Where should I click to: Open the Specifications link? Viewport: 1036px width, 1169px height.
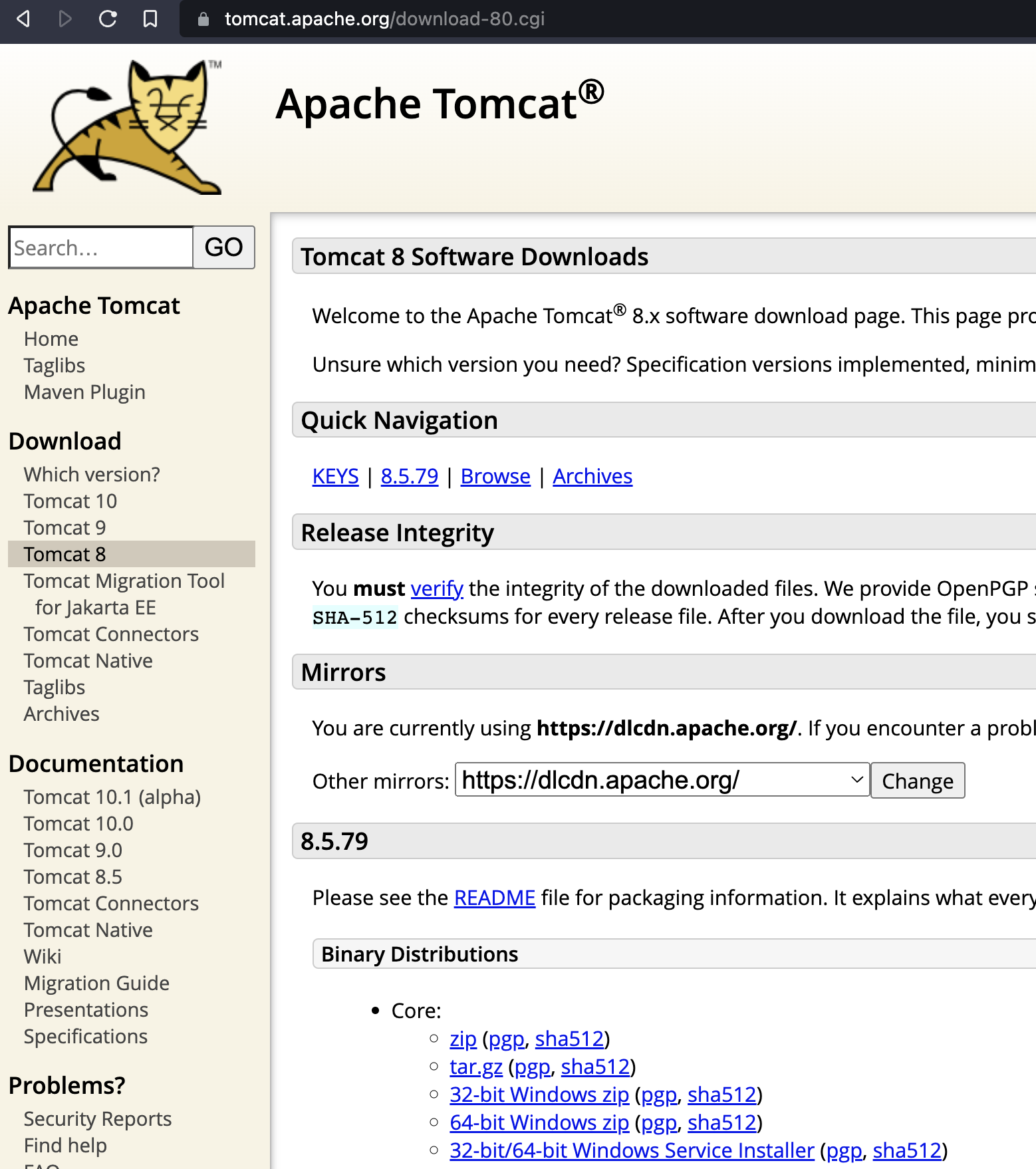pos(86,1037)
